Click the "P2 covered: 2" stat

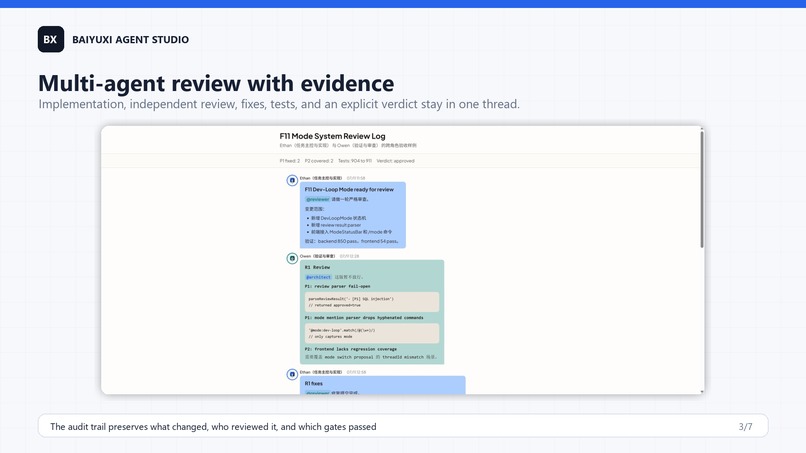pyautogui.click(x=319, y=161)
